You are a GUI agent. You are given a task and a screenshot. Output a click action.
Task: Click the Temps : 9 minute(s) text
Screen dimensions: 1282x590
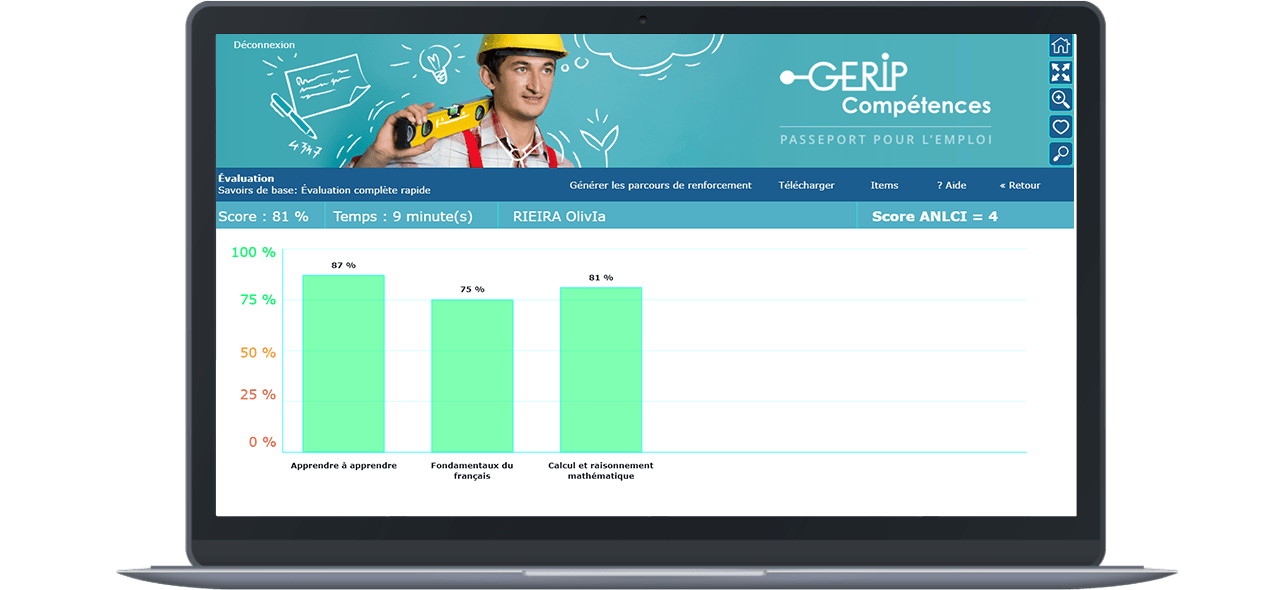click(402, 216)
